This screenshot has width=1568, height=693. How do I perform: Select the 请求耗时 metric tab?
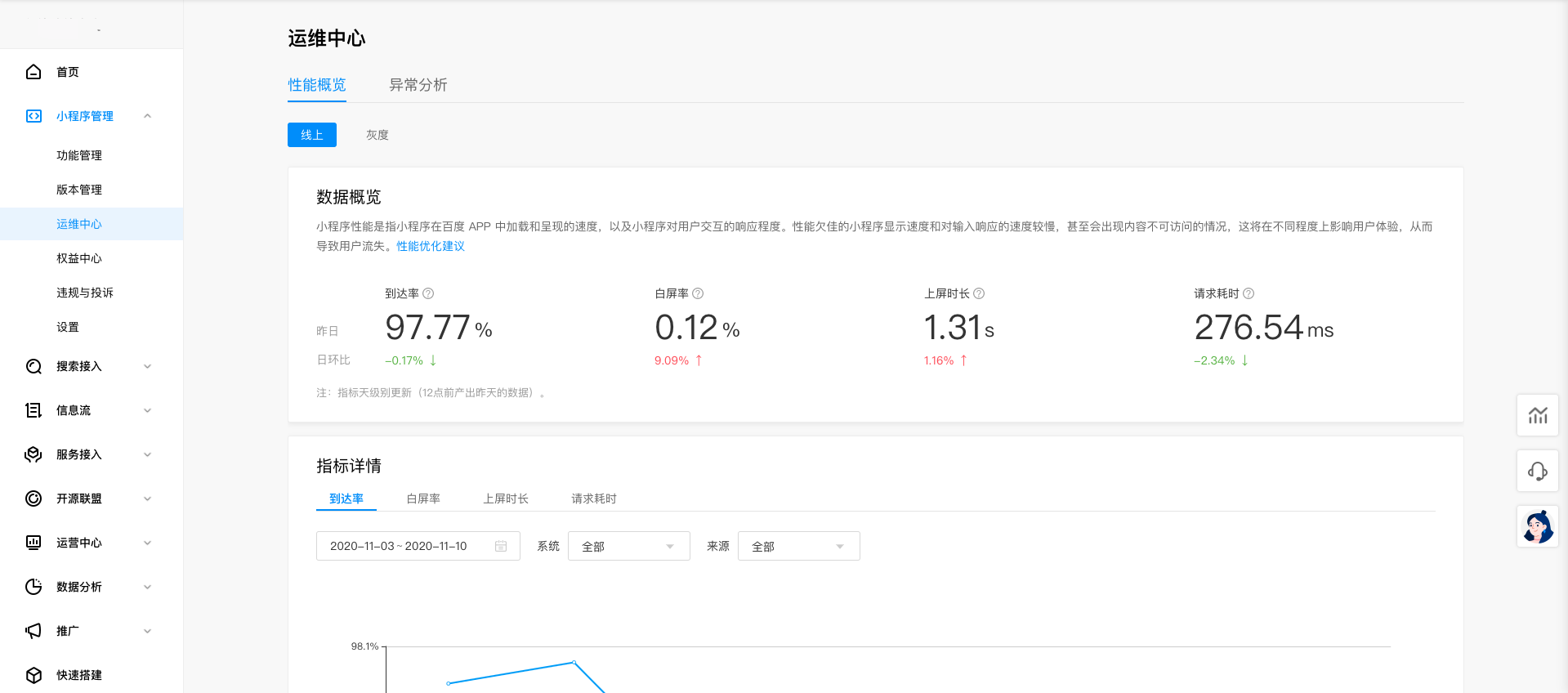pos(594,499)
